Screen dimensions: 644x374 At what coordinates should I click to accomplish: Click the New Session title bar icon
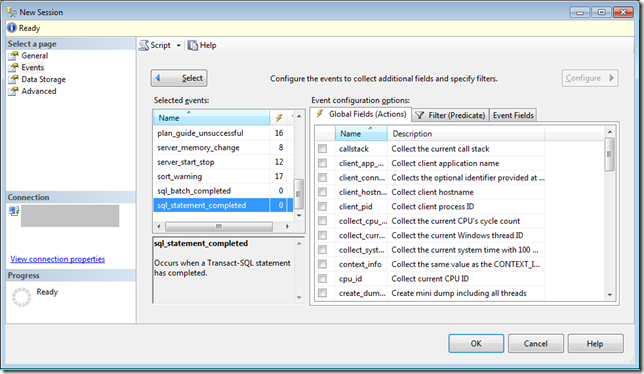pos(12,12)
